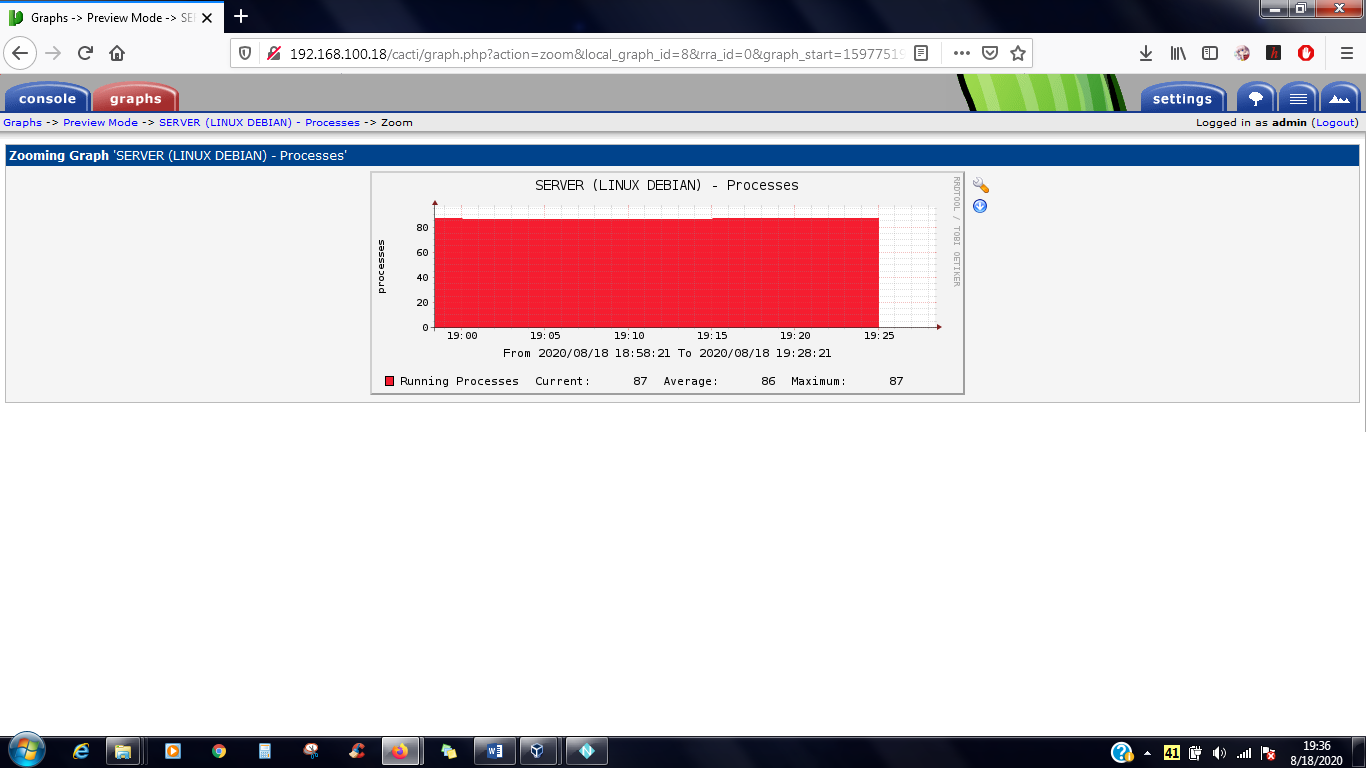Open the graph properties wrench icon
The image size is (1366, 768).
point(980,186)
